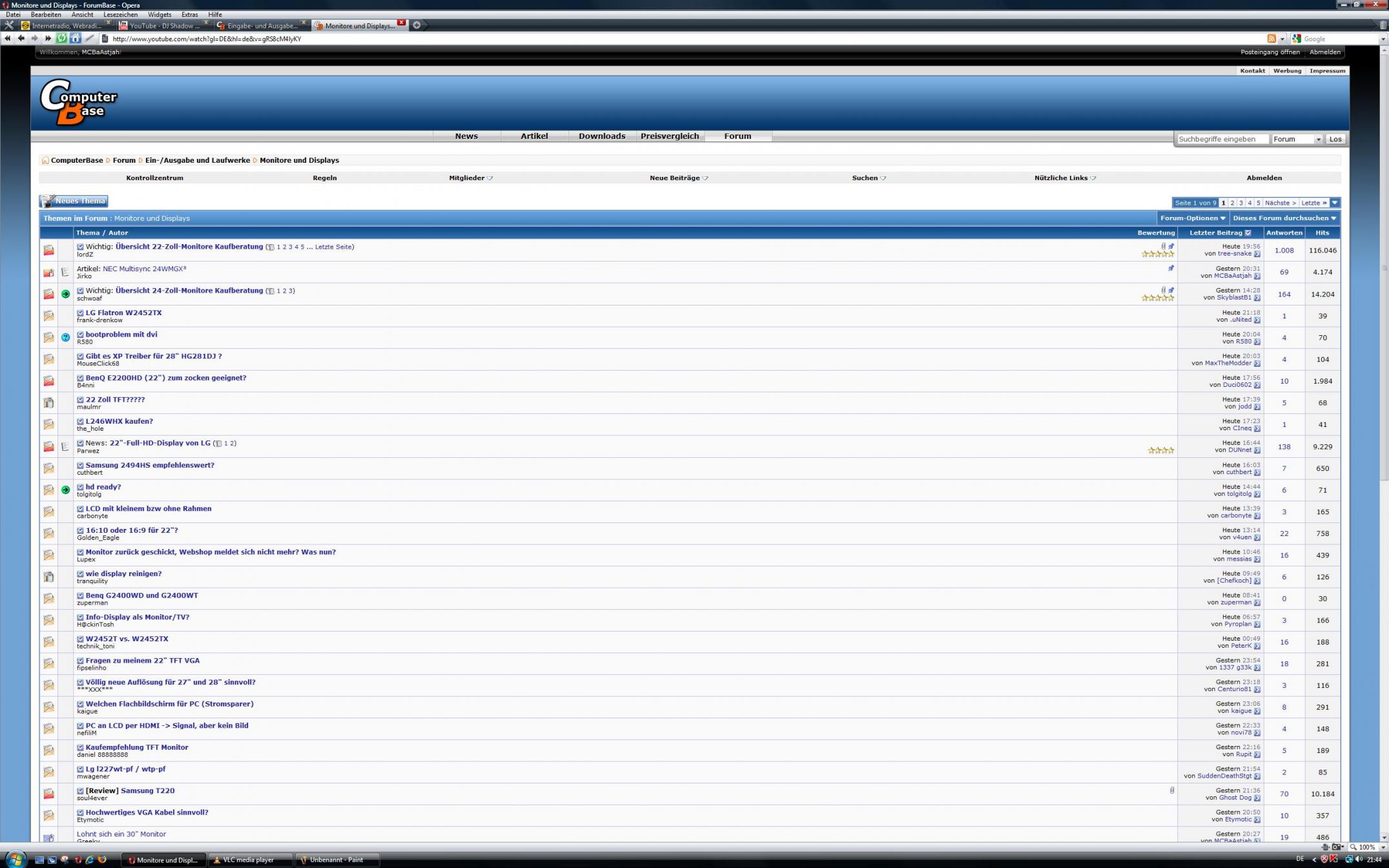Click the browser home icon
Image resolution: width=1389 pixels, height=868 pixels.
[76, 39]
